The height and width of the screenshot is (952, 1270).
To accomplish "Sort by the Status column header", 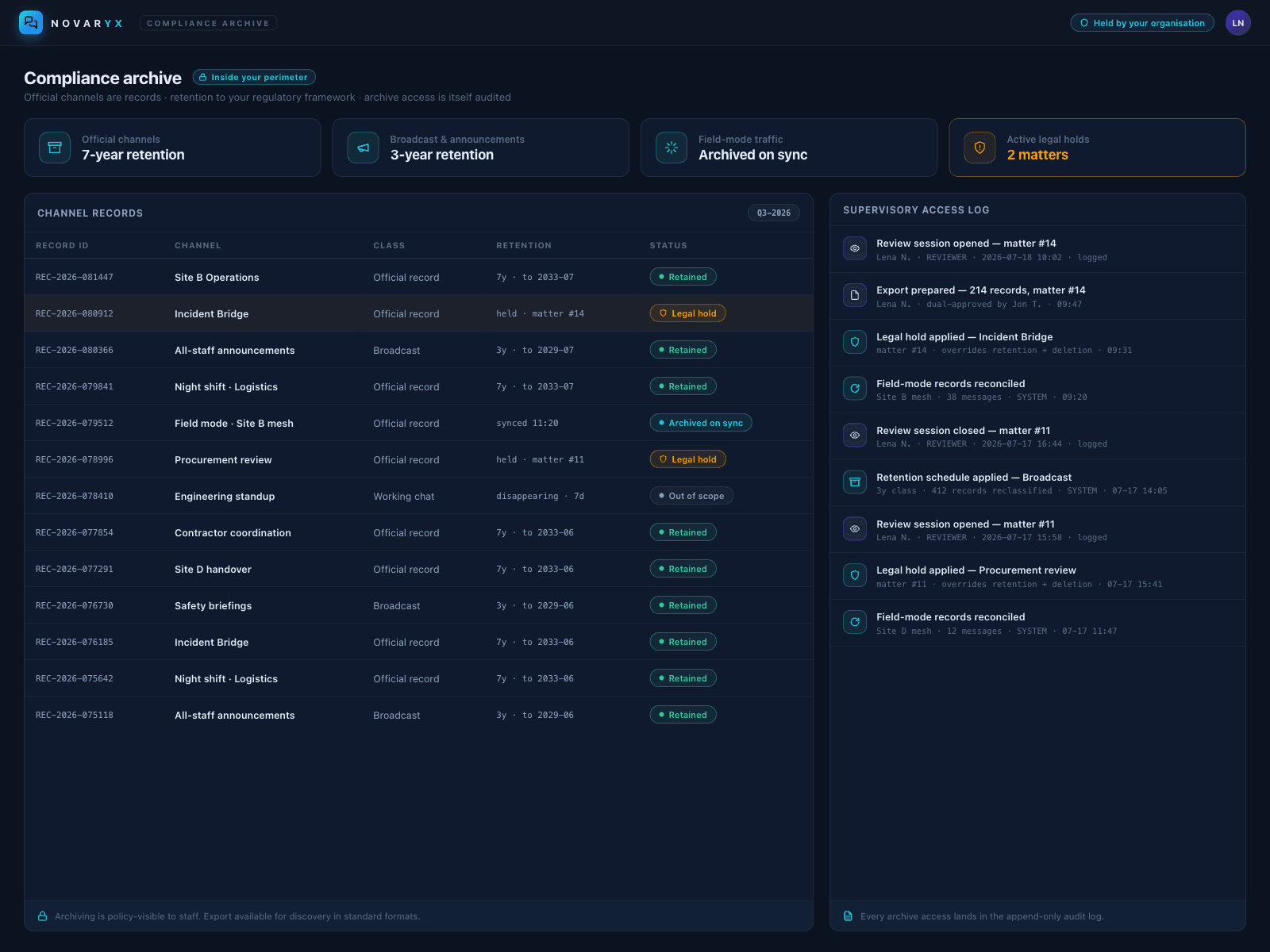I will click(668, 246).
